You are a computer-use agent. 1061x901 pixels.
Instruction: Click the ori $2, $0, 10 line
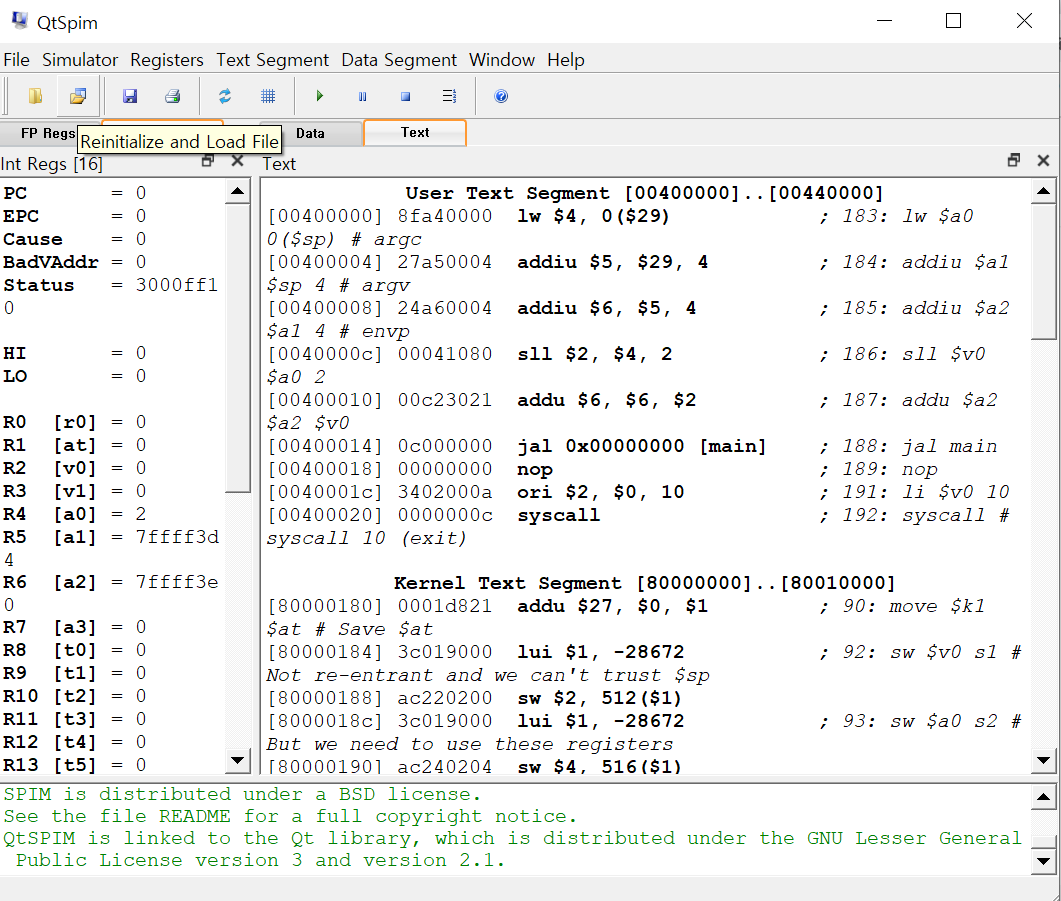tap(637, 492)
